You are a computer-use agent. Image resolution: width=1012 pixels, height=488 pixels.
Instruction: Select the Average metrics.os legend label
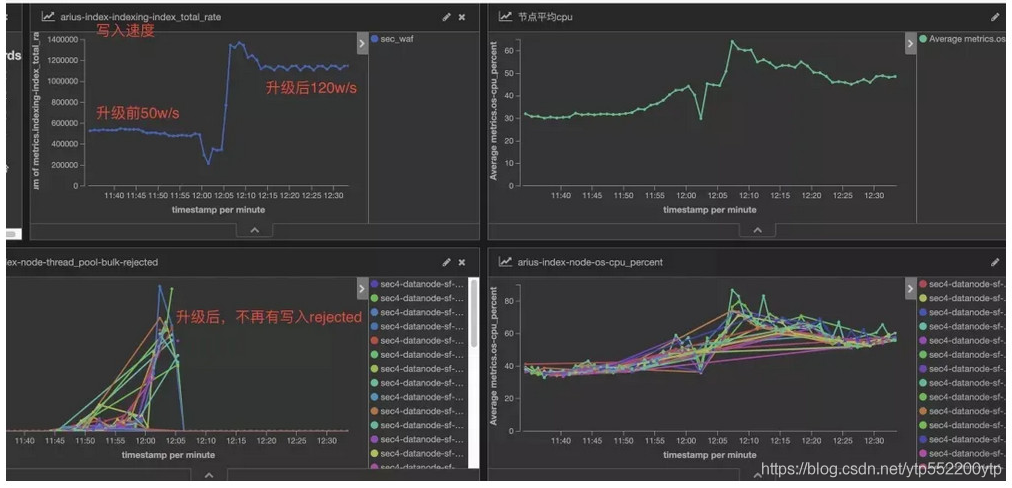tap(967, 39)
